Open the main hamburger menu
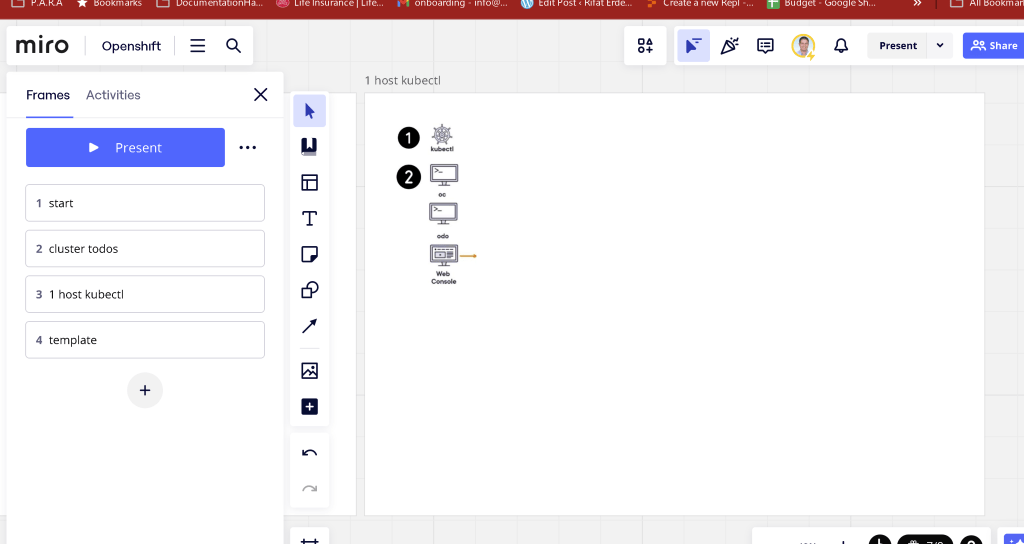 pos(198,46)
